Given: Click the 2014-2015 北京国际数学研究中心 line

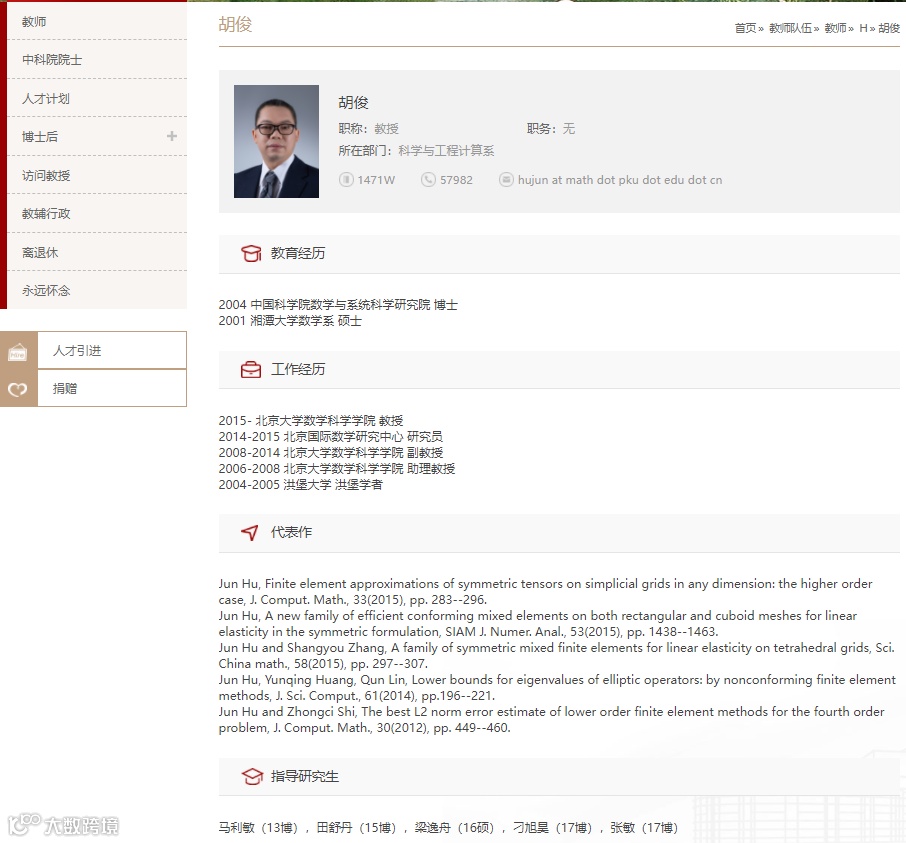Looking at the screenshot, I should (331, 436).
